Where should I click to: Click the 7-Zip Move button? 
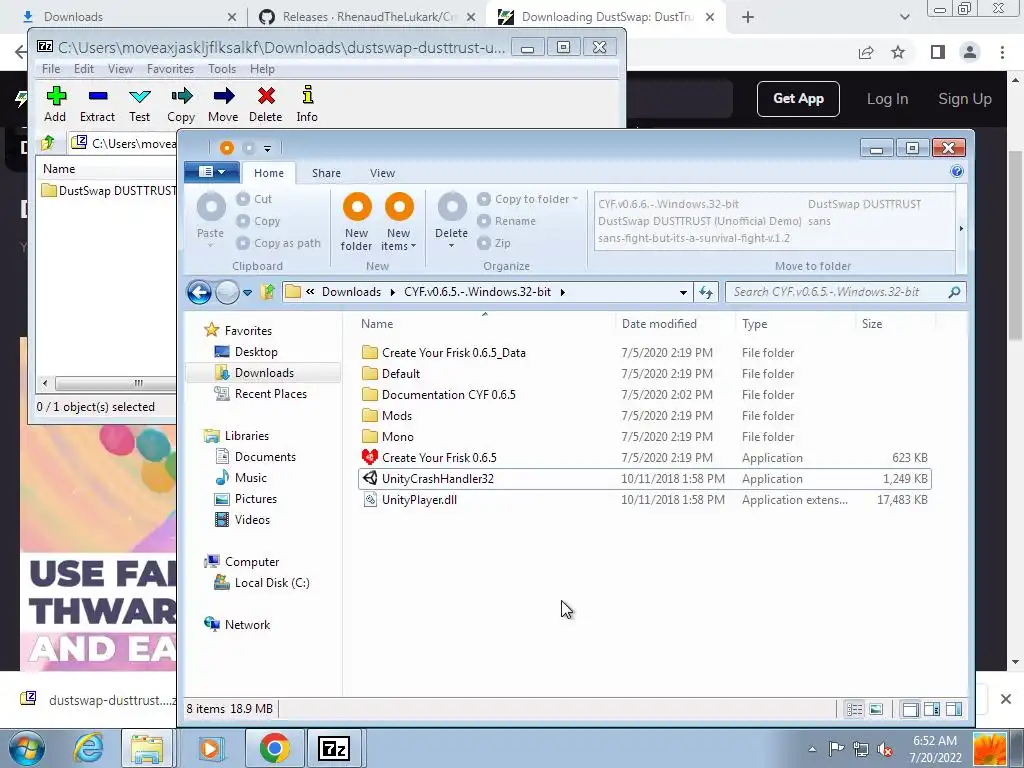click(223, 104)
